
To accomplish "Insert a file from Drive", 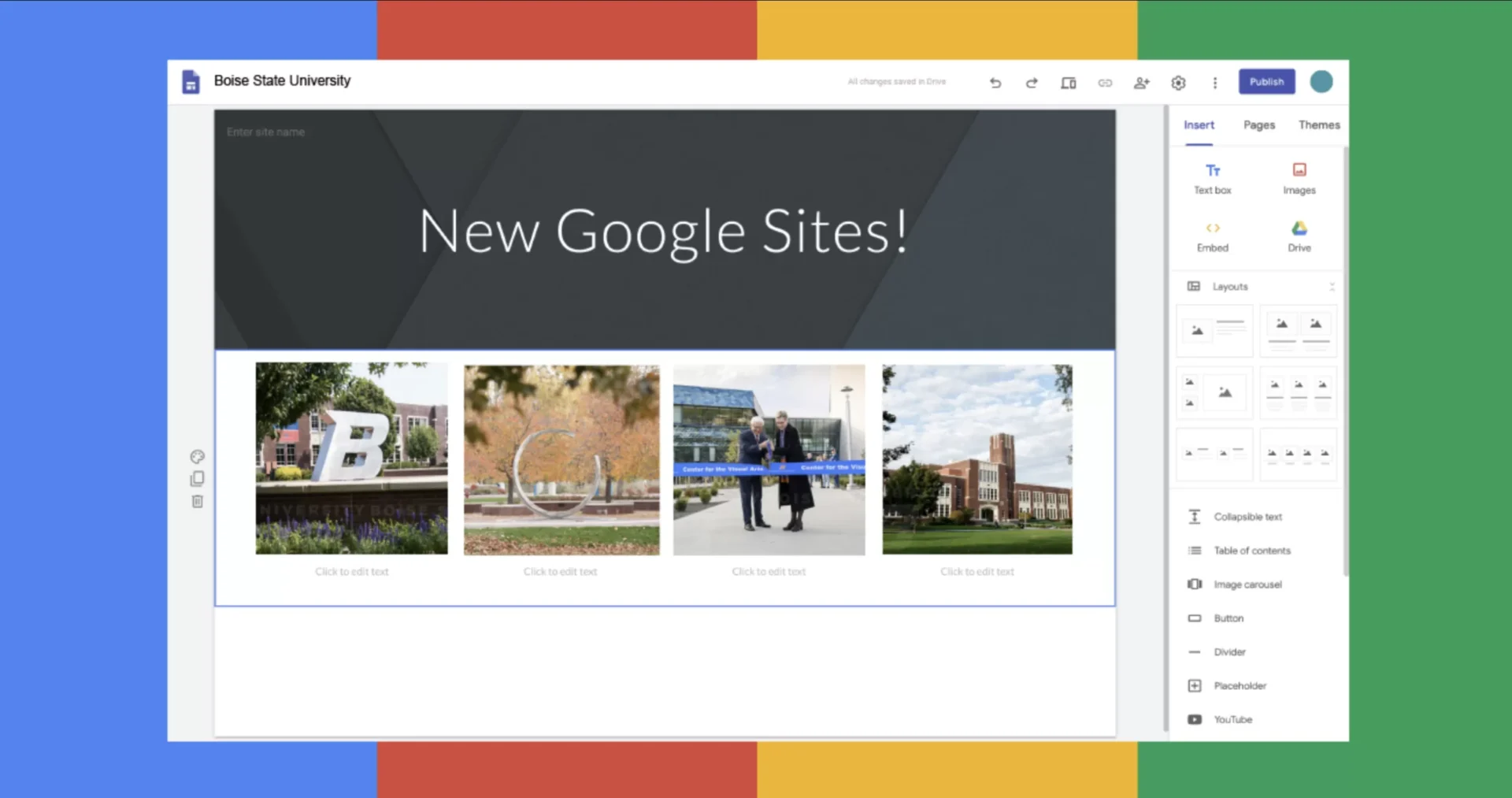I will point(1299,236).
